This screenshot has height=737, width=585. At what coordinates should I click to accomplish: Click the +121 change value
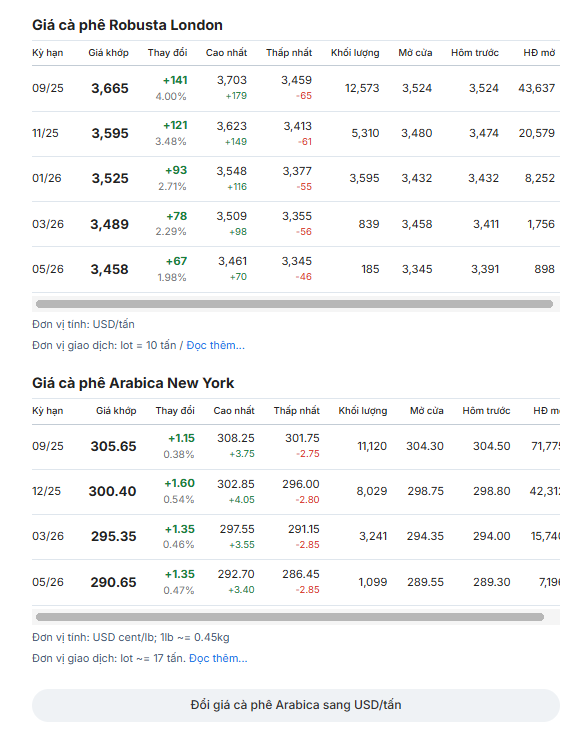click(x=175, y=125)
